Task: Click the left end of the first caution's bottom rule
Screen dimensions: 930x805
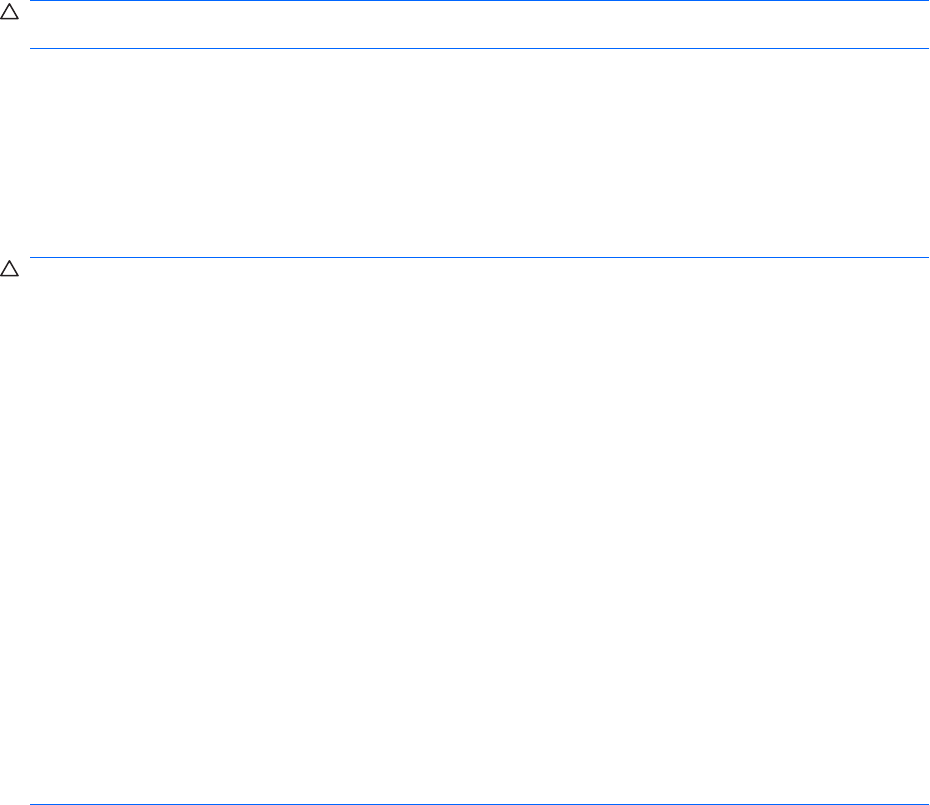Action: pyautogui.click(x=34, y=48)
